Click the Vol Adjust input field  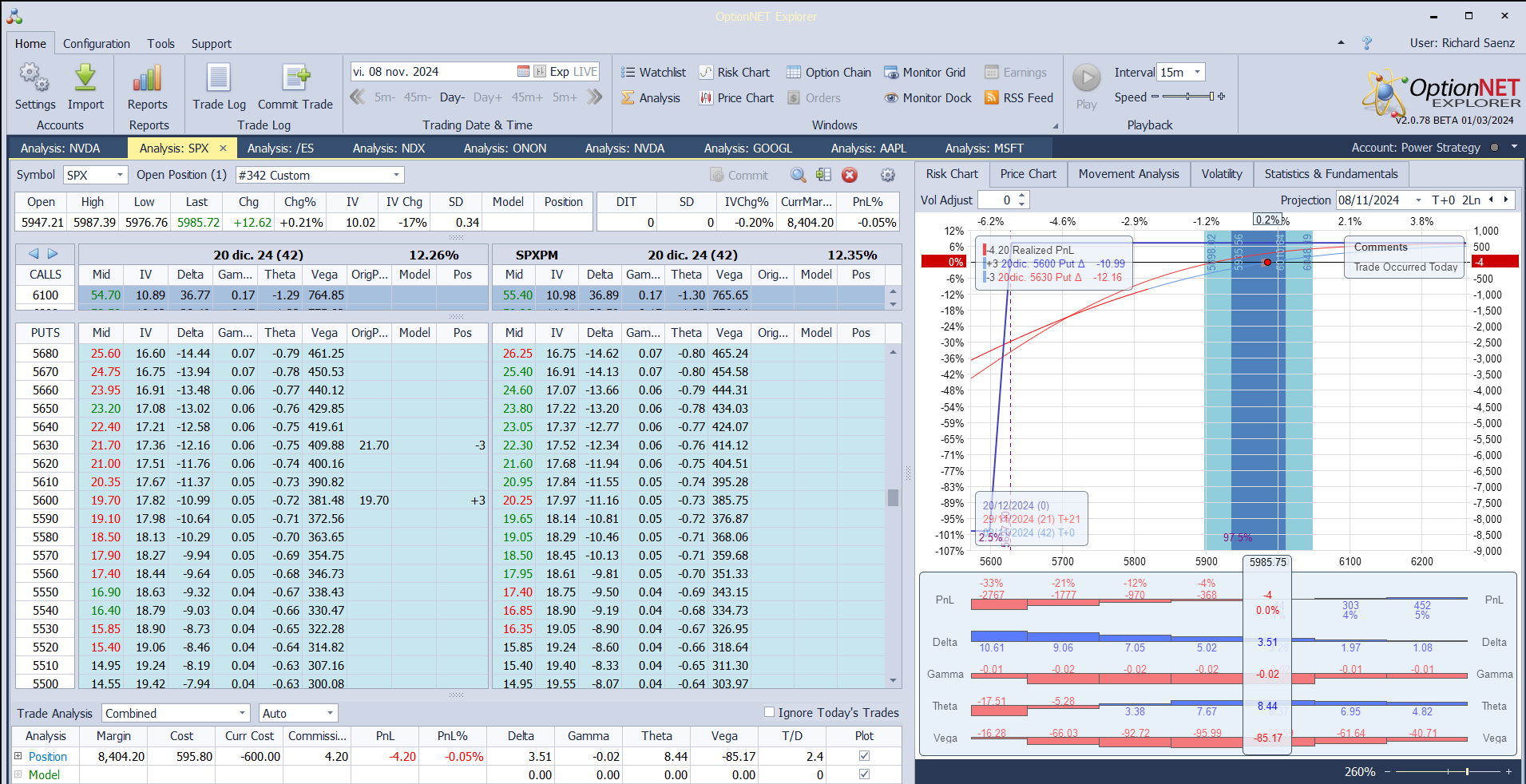997,200
